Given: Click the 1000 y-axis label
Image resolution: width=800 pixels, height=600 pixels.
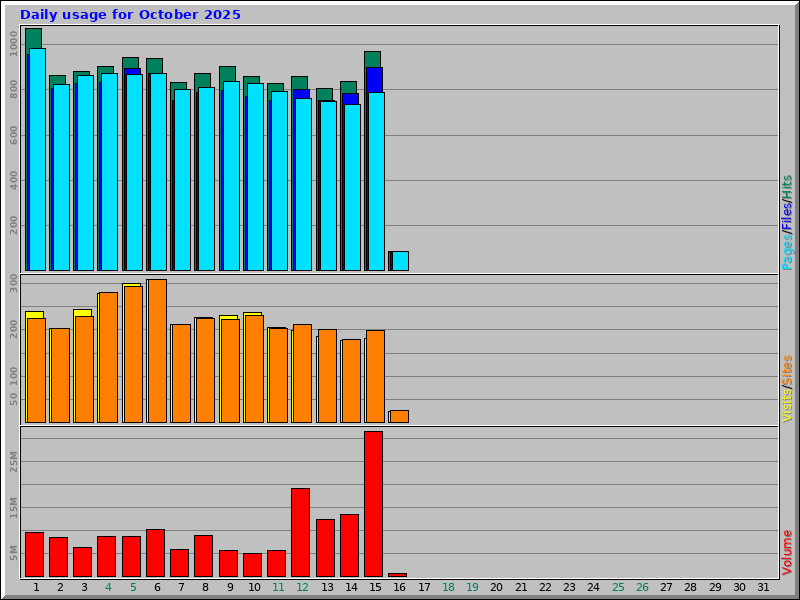Looking at the screenshot, I should pos(13,42).
